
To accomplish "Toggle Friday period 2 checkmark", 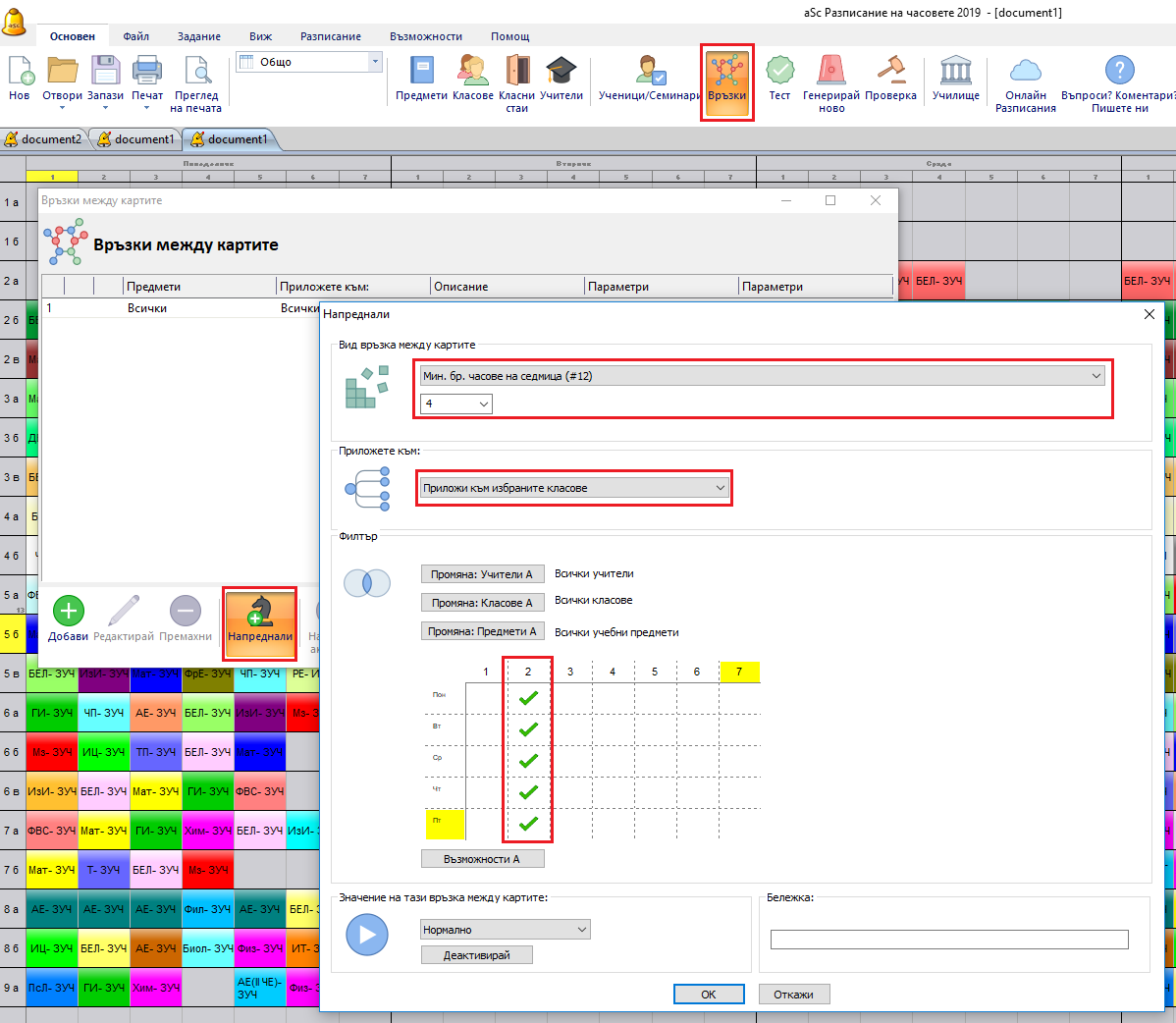I will [x=528, y=824].
